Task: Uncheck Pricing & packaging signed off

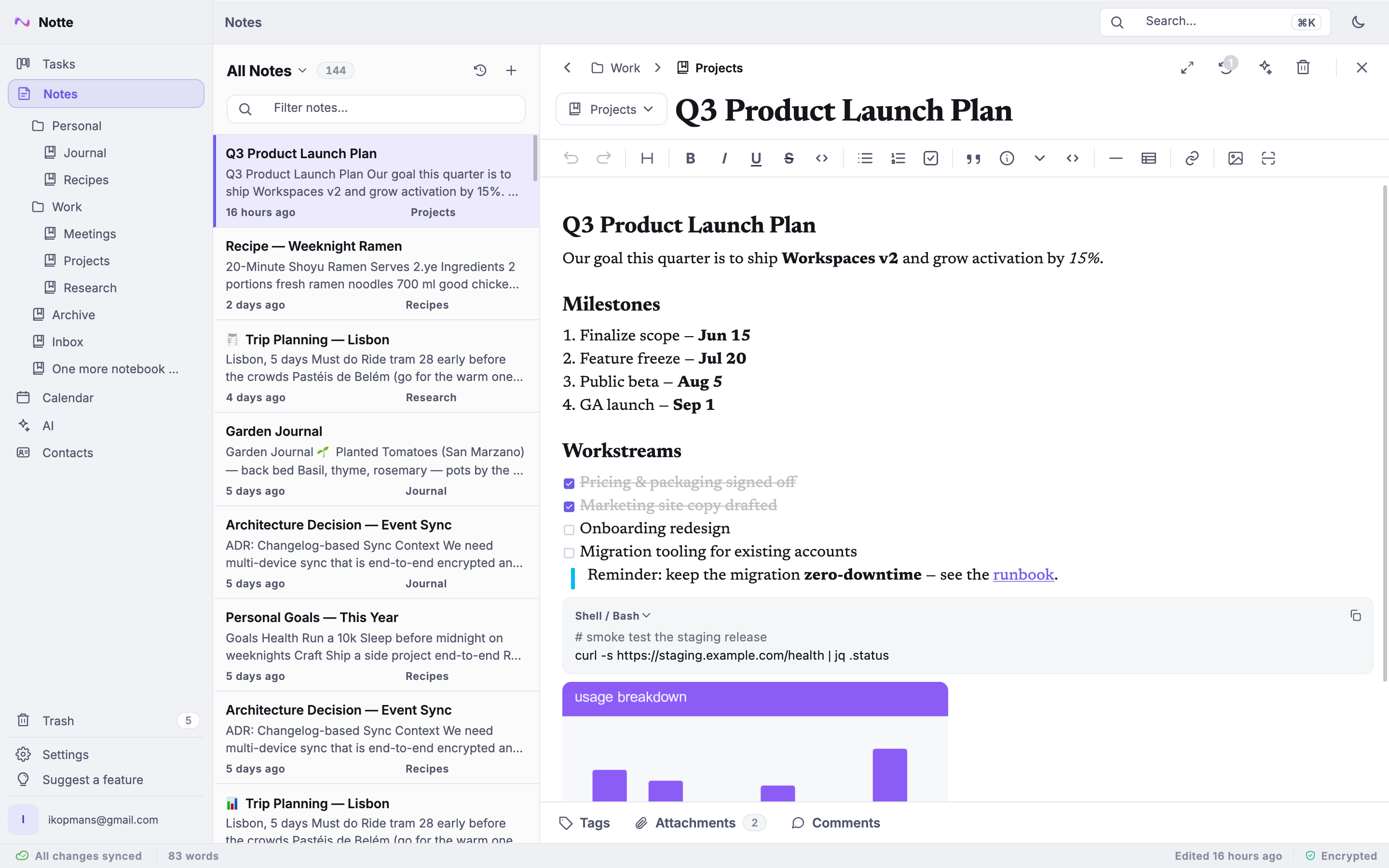Action: 569,483
